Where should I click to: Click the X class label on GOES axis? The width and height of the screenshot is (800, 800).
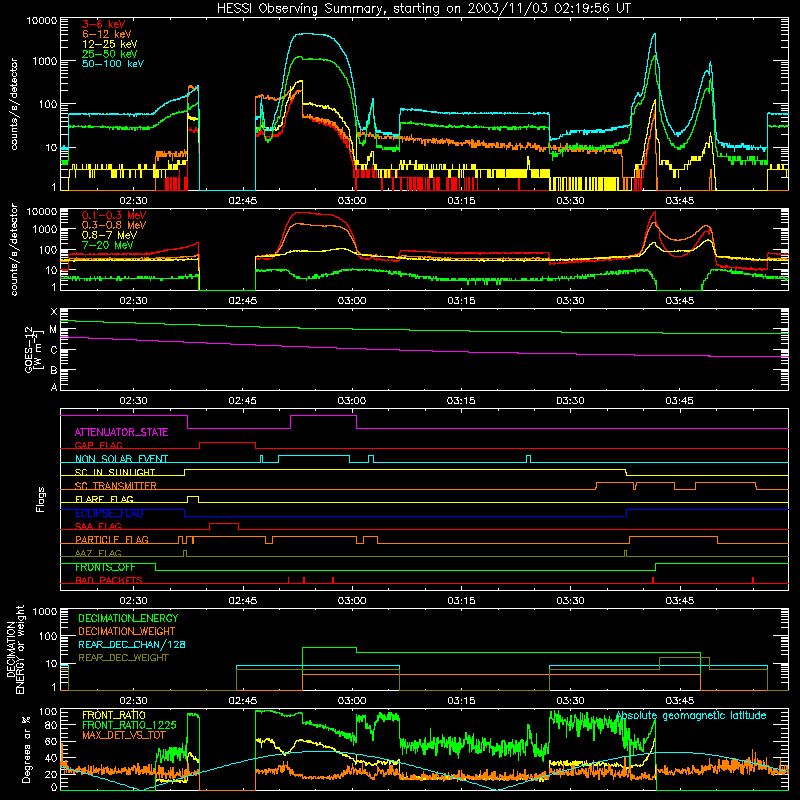click(54, 312)
